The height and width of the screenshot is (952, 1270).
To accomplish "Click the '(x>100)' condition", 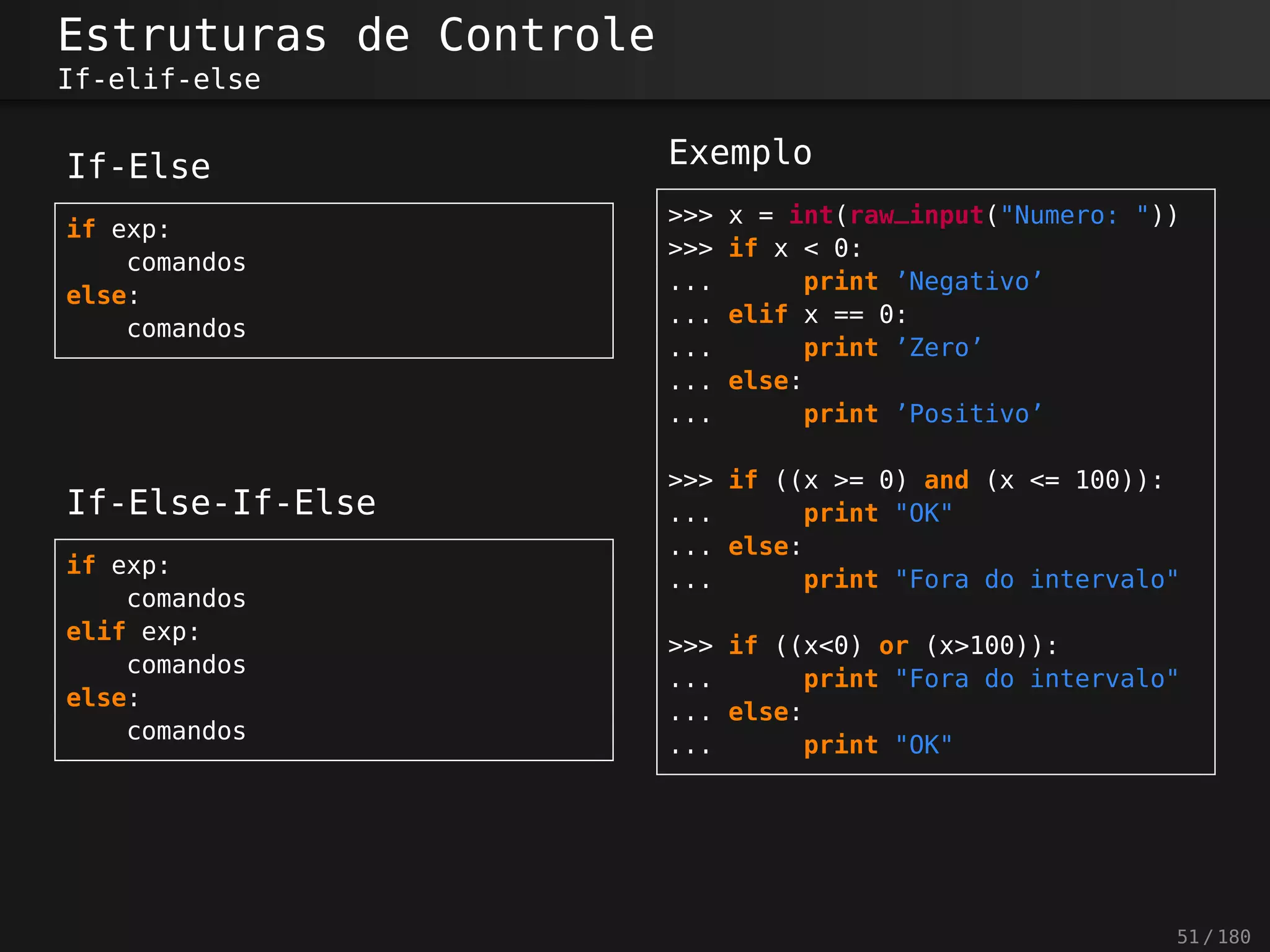I will tap(984, 646).
